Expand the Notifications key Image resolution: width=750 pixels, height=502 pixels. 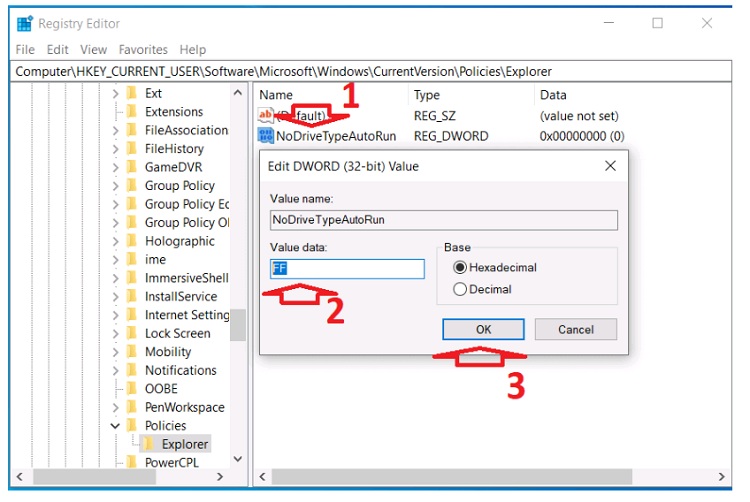pos(115,371)
